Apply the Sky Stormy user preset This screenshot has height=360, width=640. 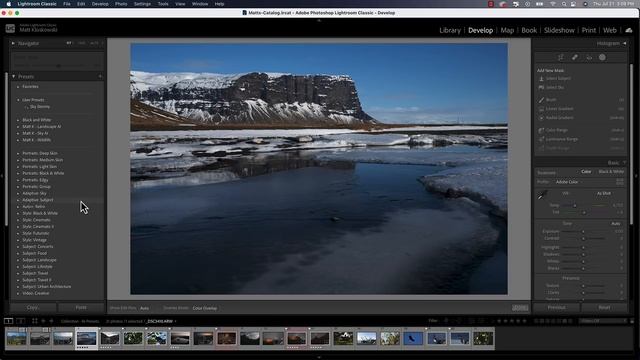tap(40, 107)
